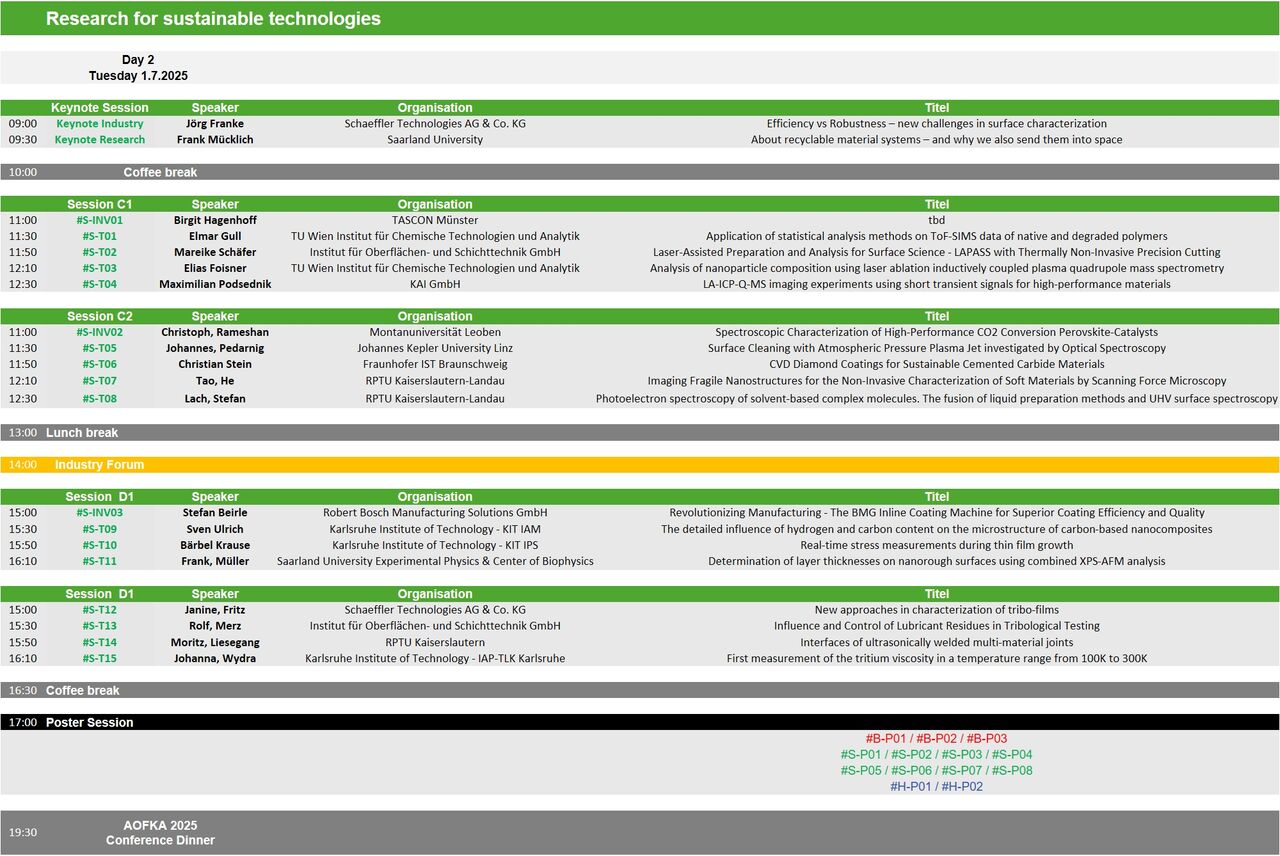Select the #S-INV03 talk by Stefan Beirle

(99, 513)
